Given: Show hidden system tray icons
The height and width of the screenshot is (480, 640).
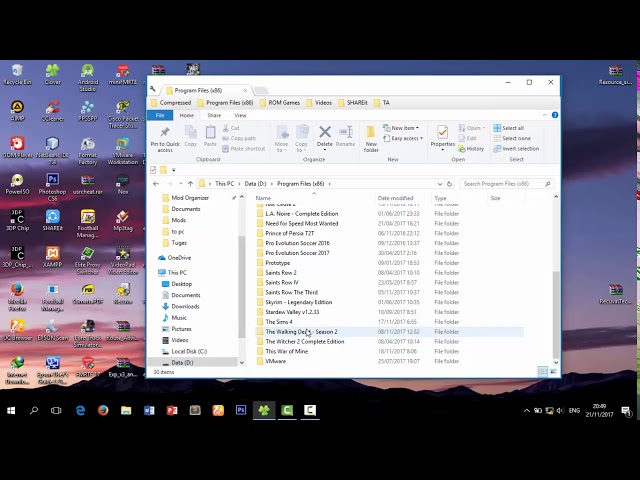Looking at the screenshot, I should coord(527,410).
